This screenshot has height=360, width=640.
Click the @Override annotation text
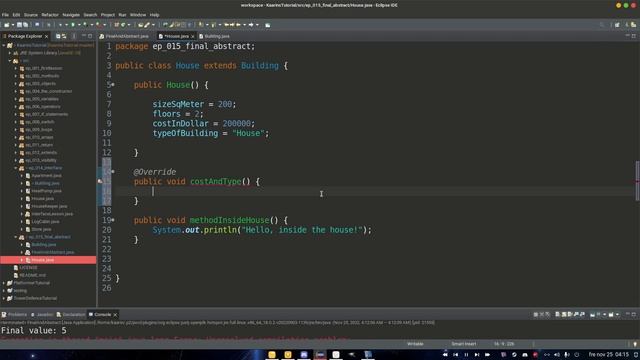coord(155,172)
